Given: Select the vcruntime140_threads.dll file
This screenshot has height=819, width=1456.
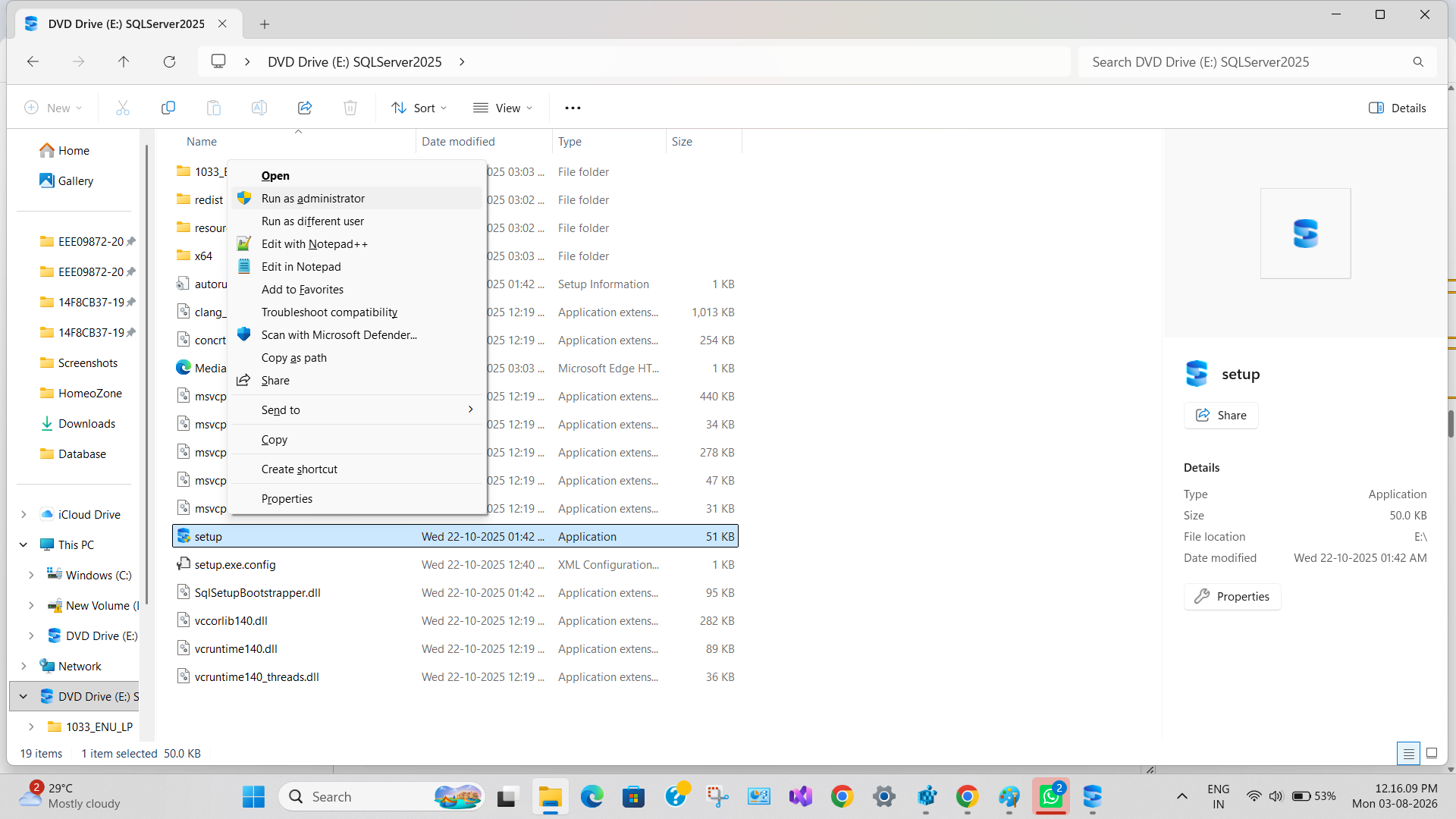Looking at the screenshot, I should [x=455, y=676].
